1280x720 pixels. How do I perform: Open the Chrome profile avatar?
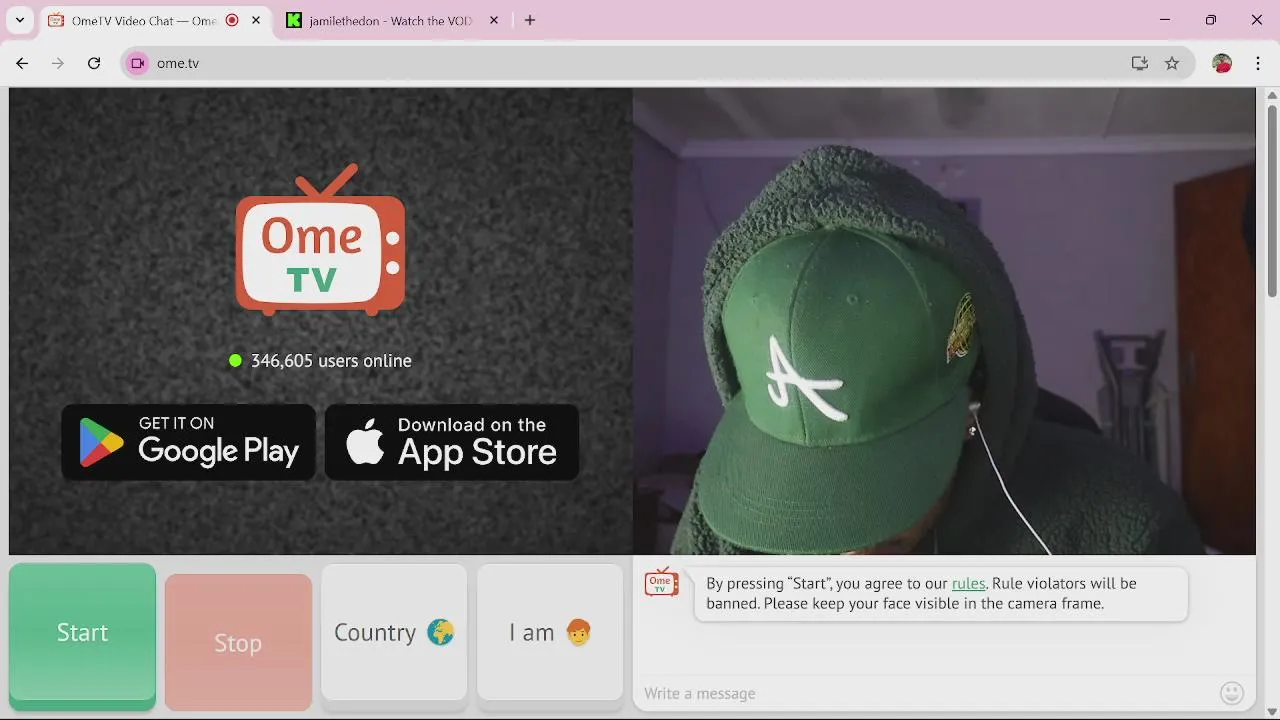pyautogui.click(x=1222, y=63)
